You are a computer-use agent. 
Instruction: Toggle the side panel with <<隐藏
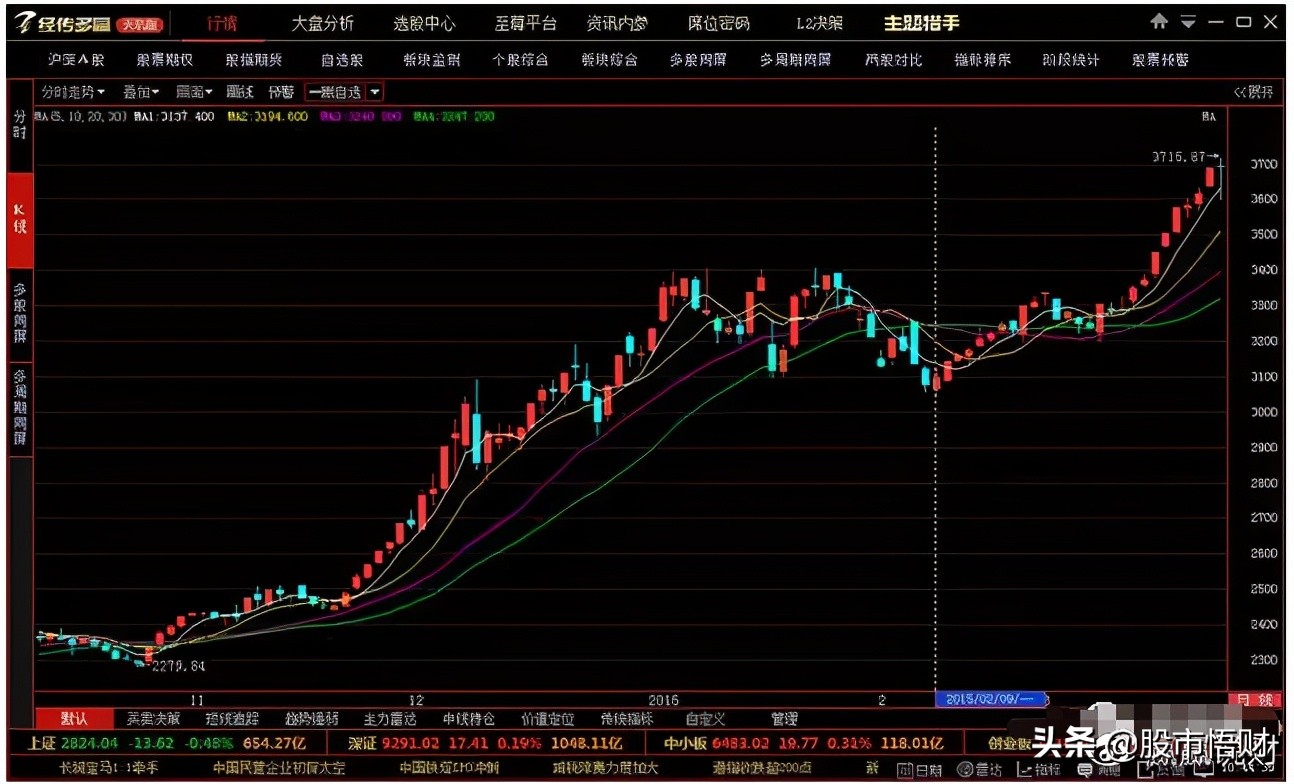pyautogui.click(x=1254, y=92)
